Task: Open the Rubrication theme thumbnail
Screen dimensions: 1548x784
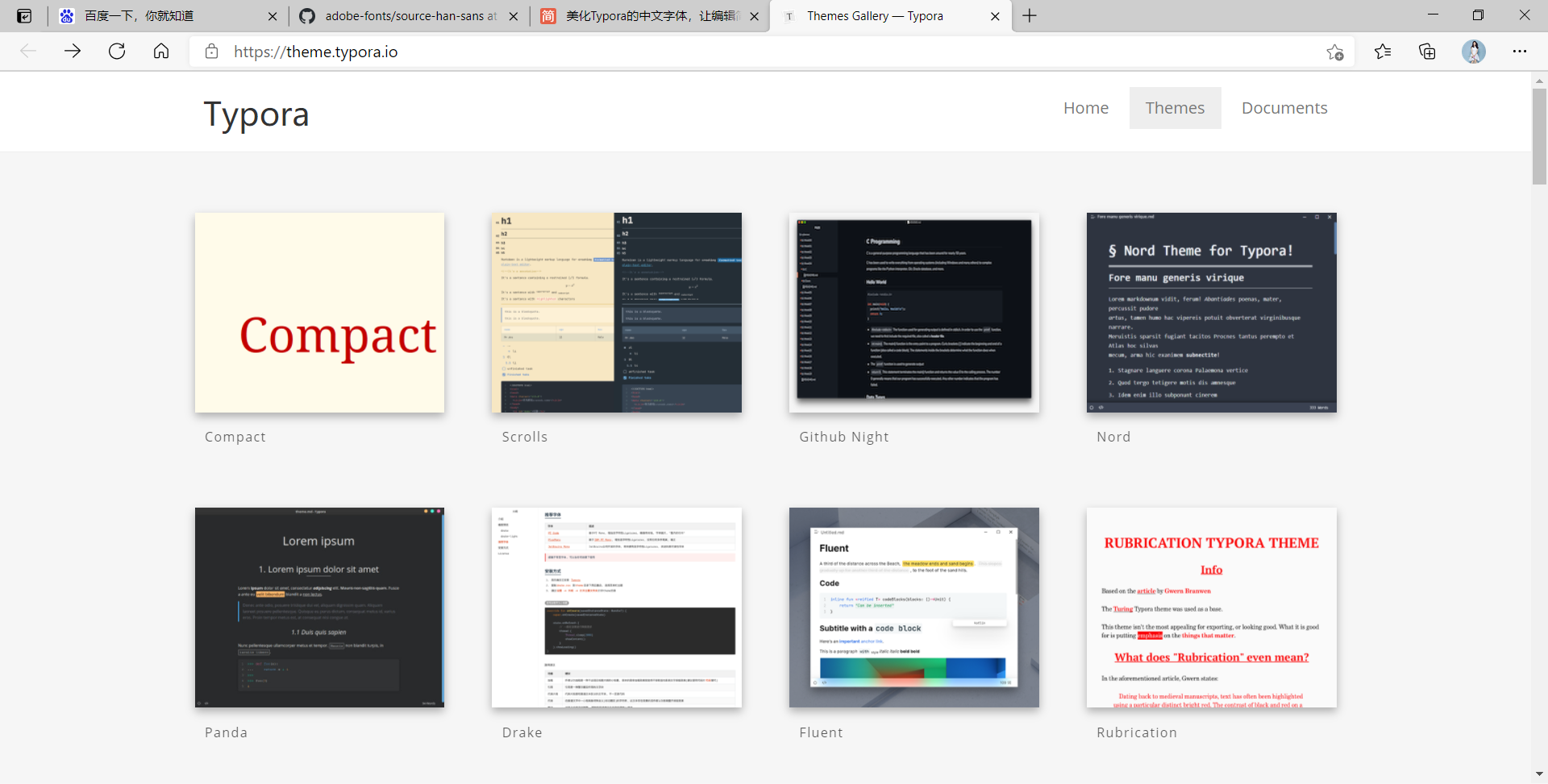Action: point(1212,608)
